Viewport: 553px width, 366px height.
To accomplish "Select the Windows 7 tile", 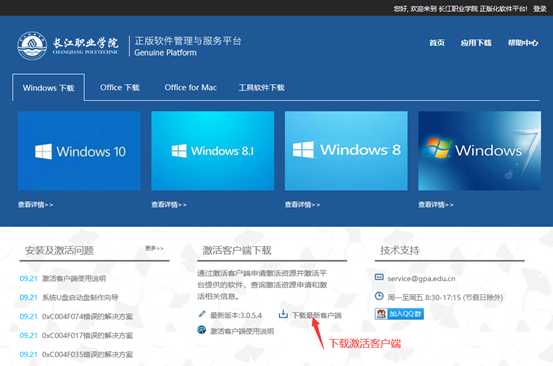I will [x=480, y=151].
